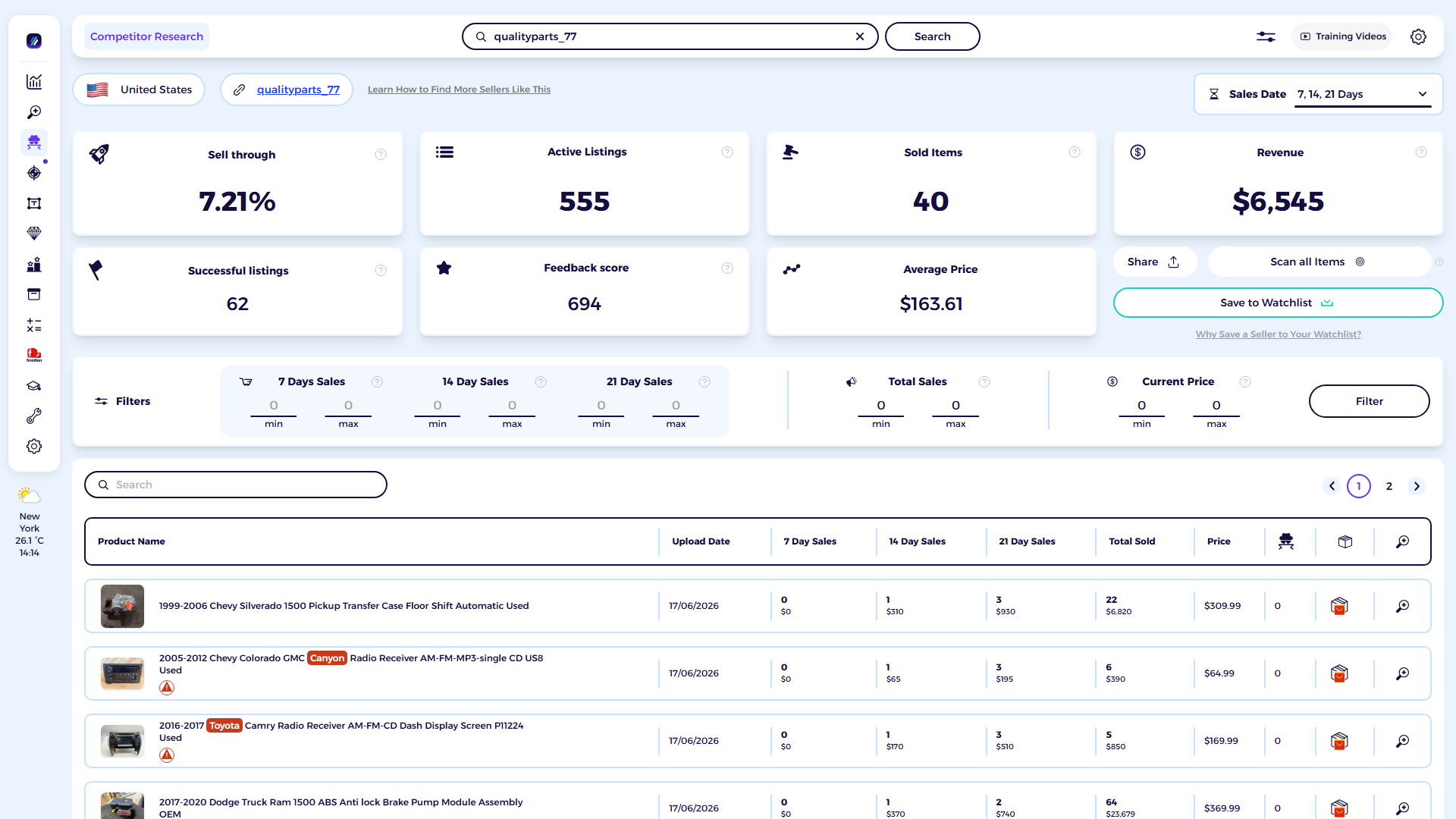Screen dimensions: 1456x819
Task: Open the product research magnifier sidebar icon
Action: 34,112
